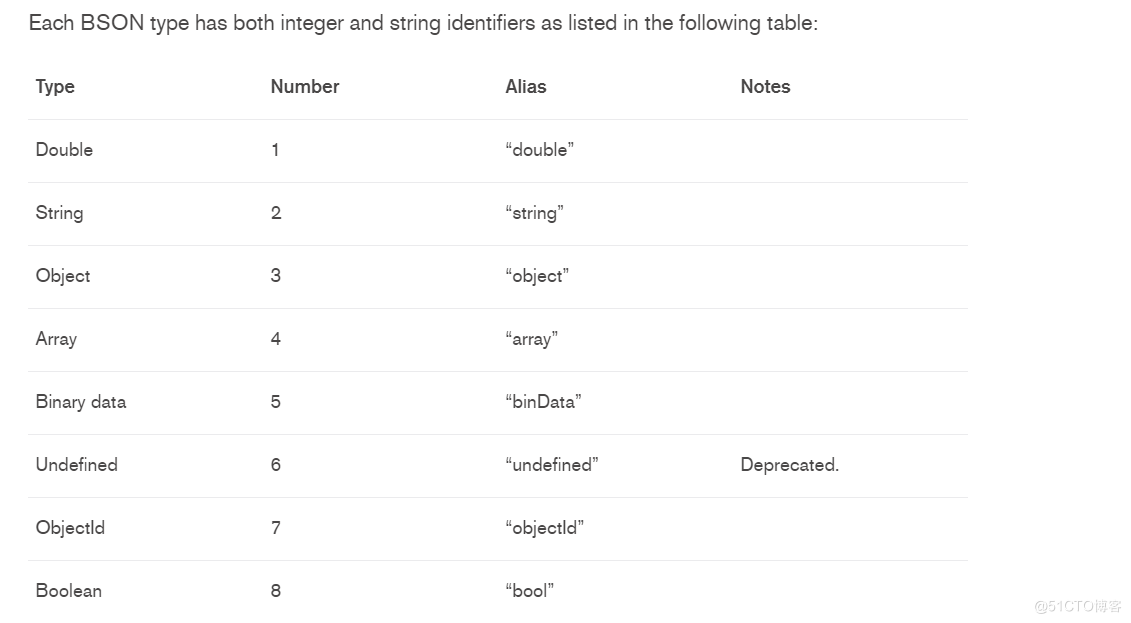Click the BSON type intro sentence
Image resolution: width=1131 pixels, height=623 pixels.
click(423, 23)
